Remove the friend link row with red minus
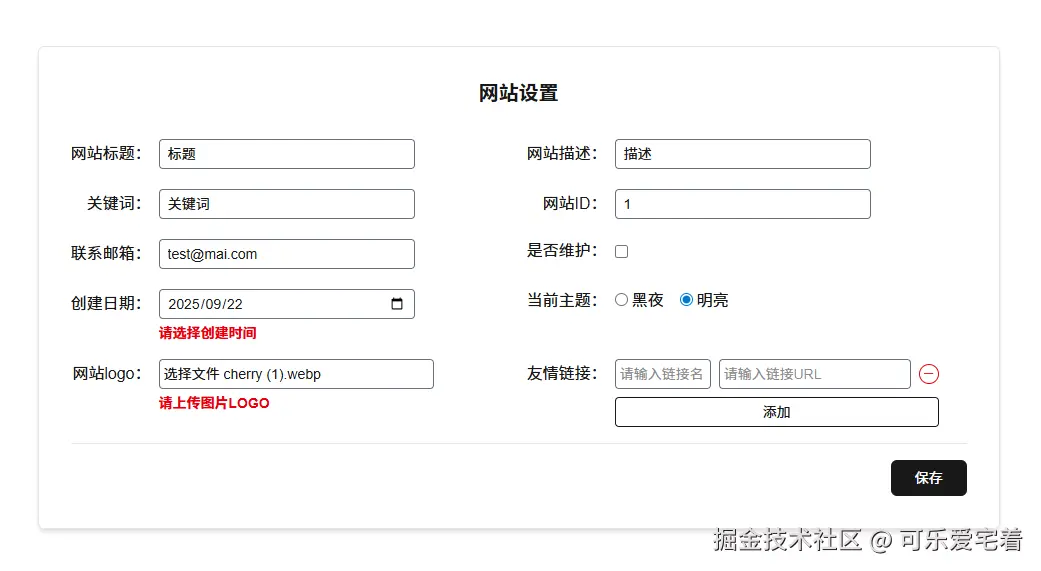Screen dimensions: 1041x571 (929, 374)
